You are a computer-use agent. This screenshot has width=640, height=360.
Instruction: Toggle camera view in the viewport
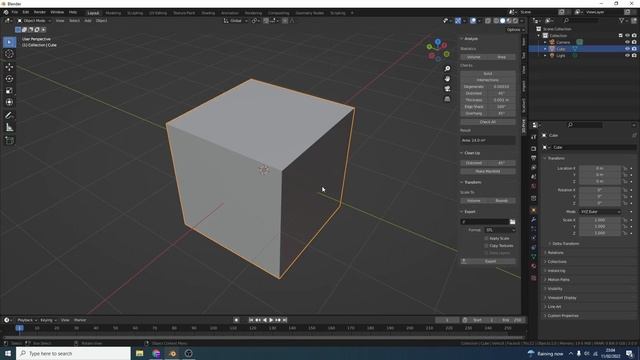[447, 89]
